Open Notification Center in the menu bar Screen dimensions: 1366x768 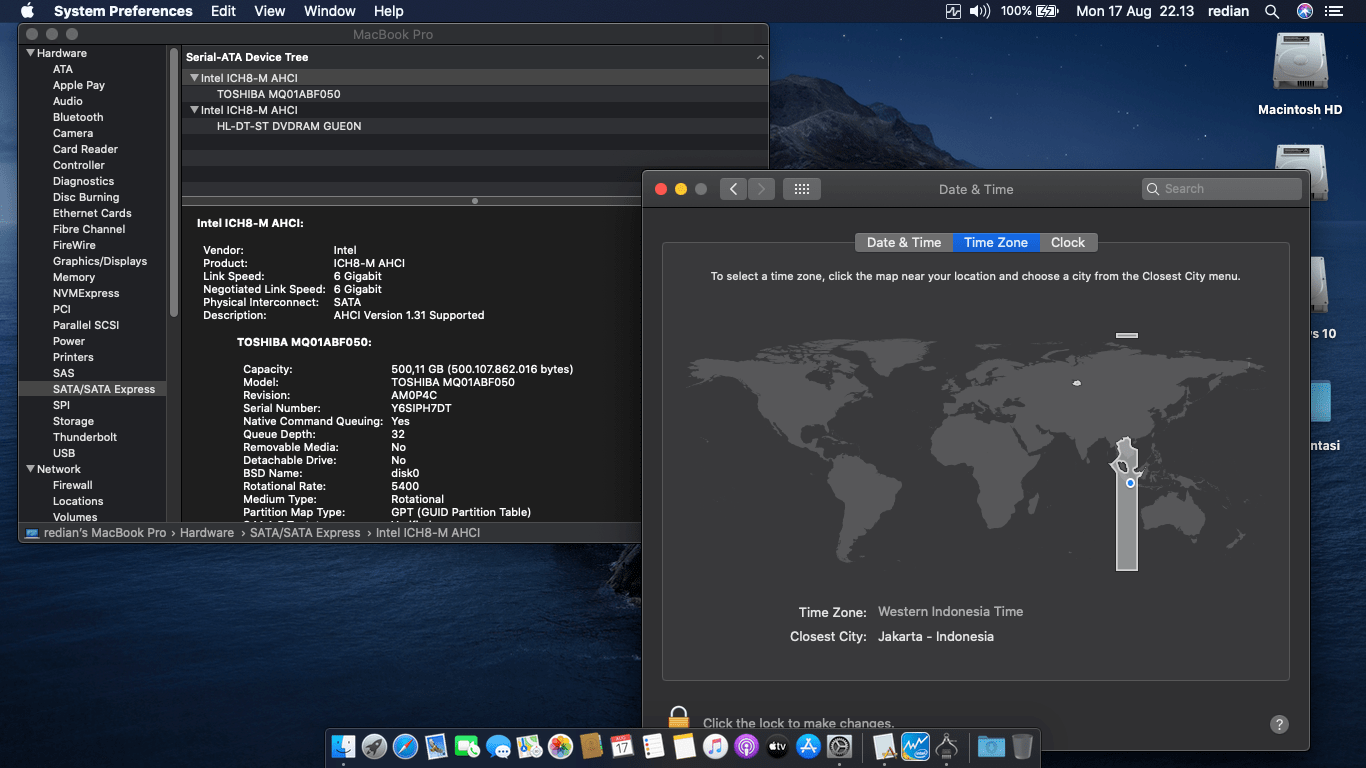point(1334,11)
